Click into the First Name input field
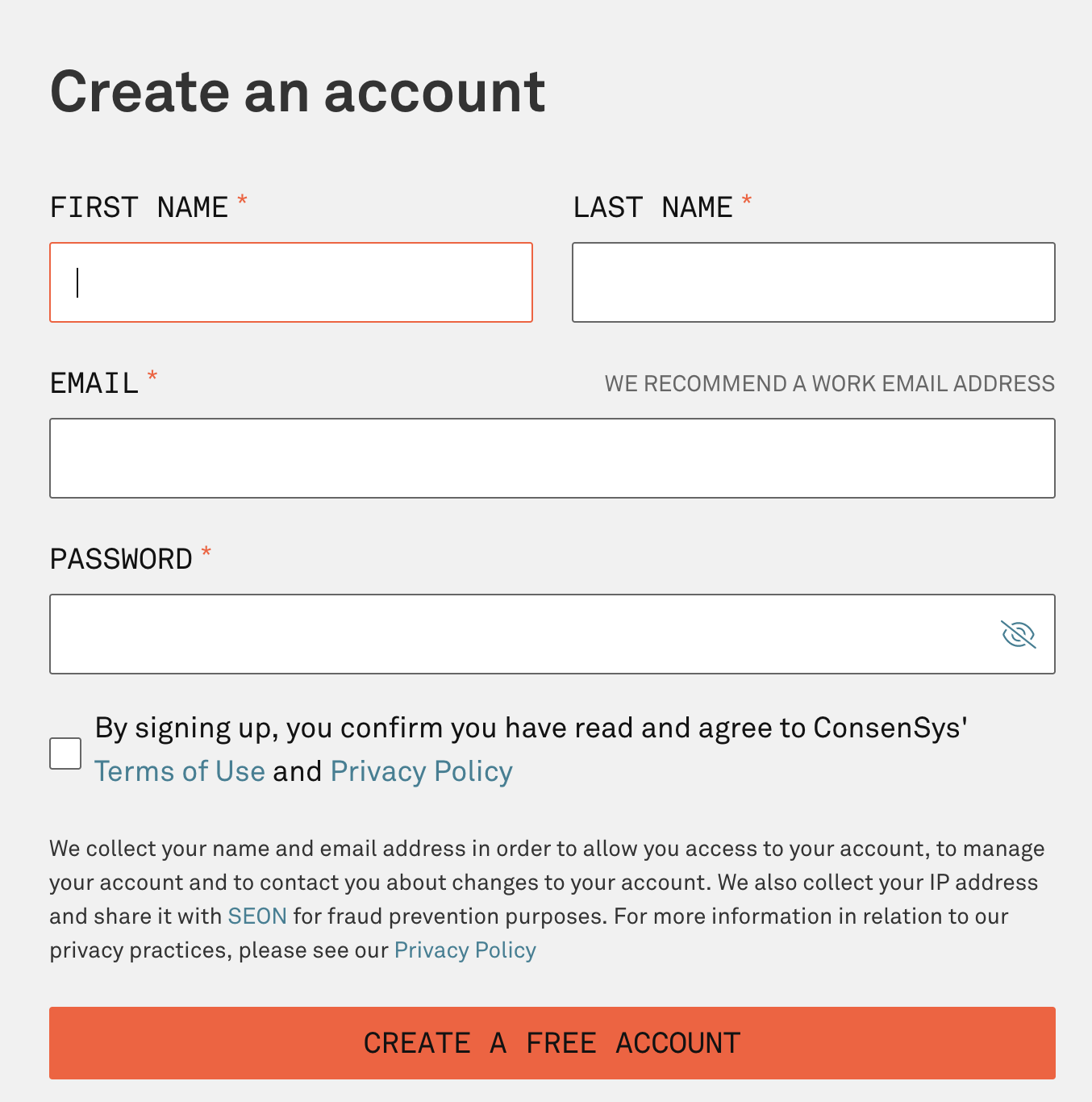1092x1102 pixels. point(291,282)
